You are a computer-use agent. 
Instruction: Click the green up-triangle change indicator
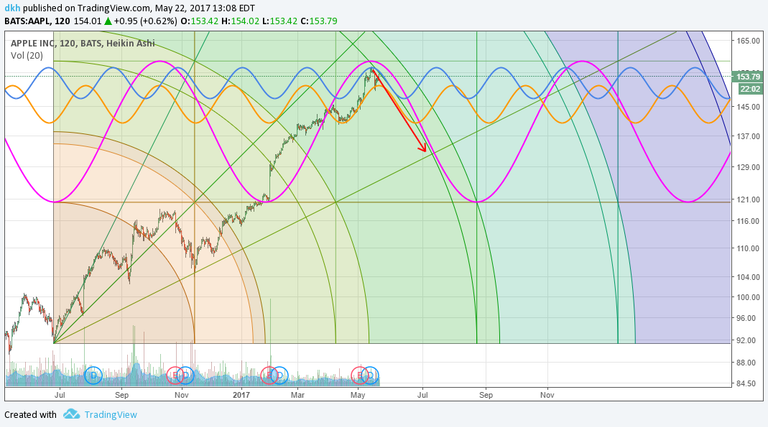click(x=107, y=21)
